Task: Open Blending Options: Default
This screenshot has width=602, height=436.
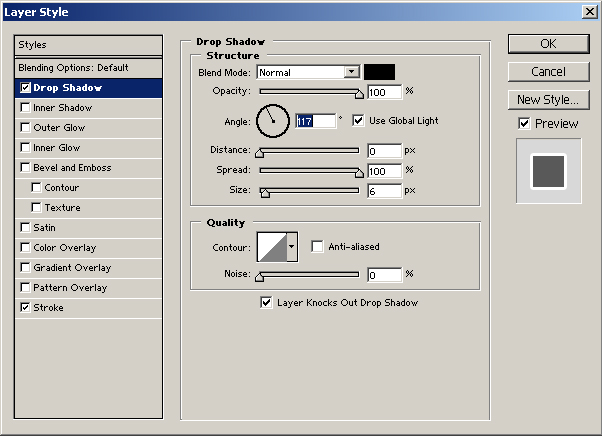Action: pyautogui.click(x=88, y=68)
